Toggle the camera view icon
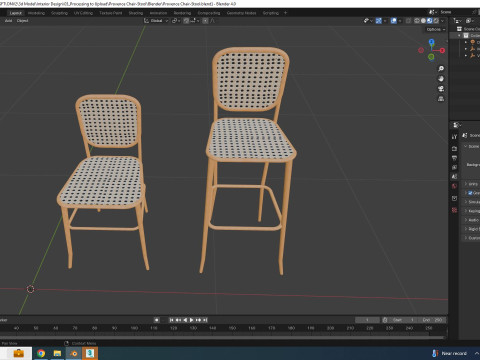The height and width of the screenshot is (360, 480). [441, 89]
